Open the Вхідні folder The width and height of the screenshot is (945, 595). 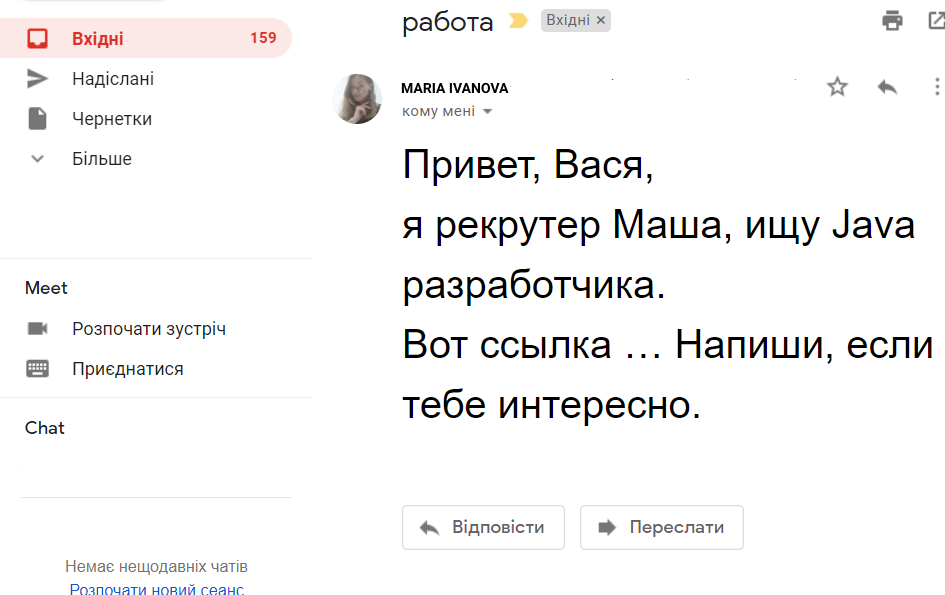click(x=98, y=39)
